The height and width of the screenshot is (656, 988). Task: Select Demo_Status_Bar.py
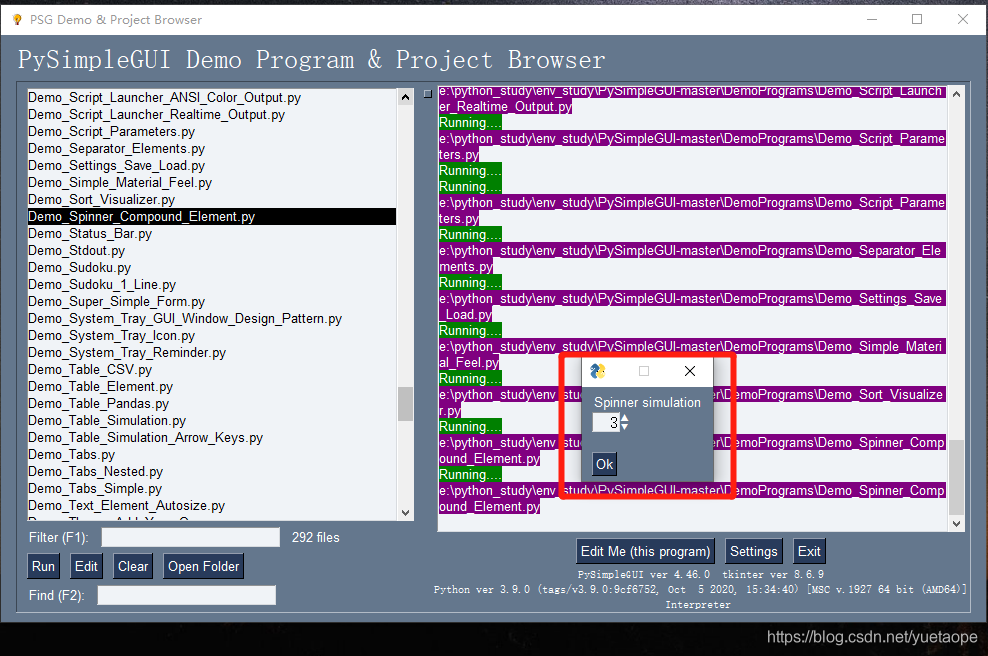pyautogui.click(x=212, y=234)
